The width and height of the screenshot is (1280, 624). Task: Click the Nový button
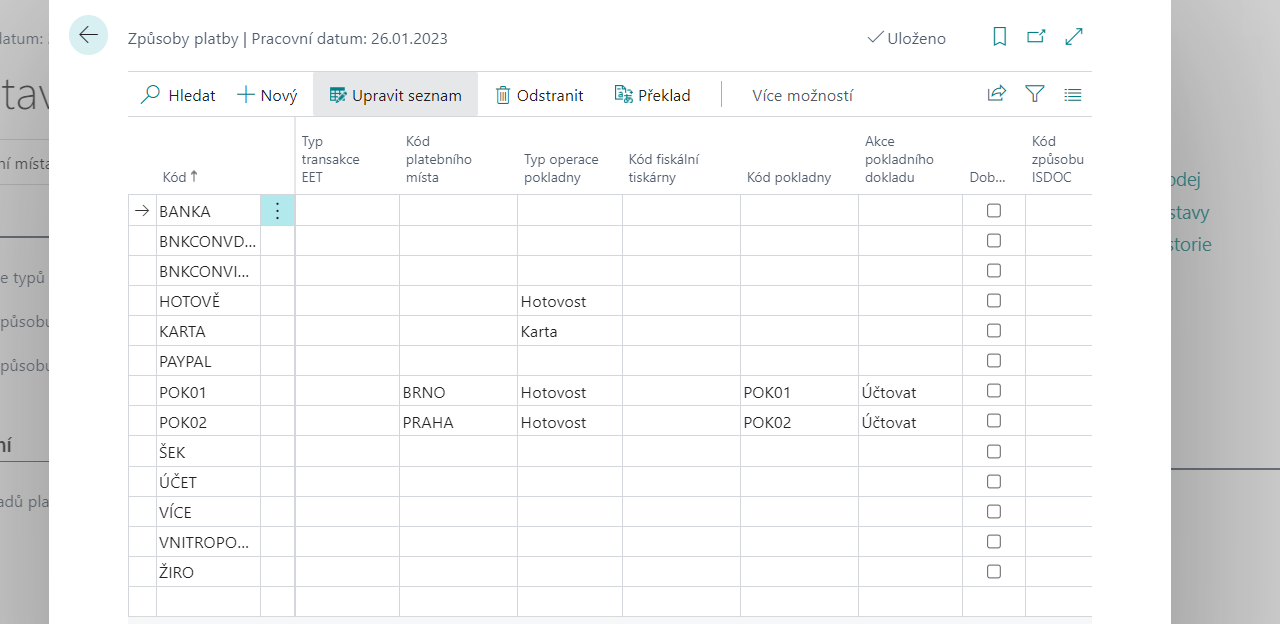point(267,96)
